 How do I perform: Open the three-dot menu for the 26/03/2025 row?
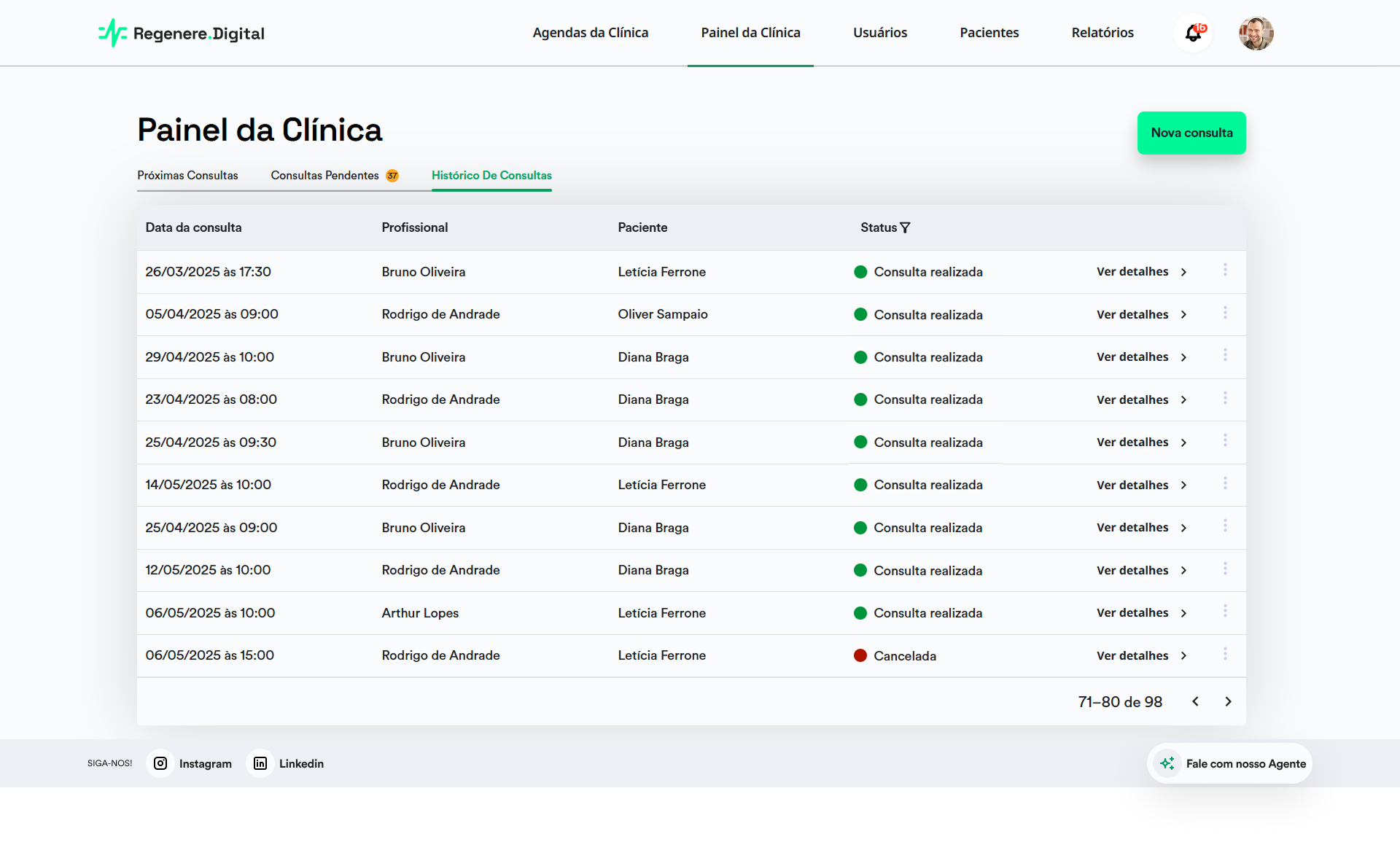coord(1225,270)
